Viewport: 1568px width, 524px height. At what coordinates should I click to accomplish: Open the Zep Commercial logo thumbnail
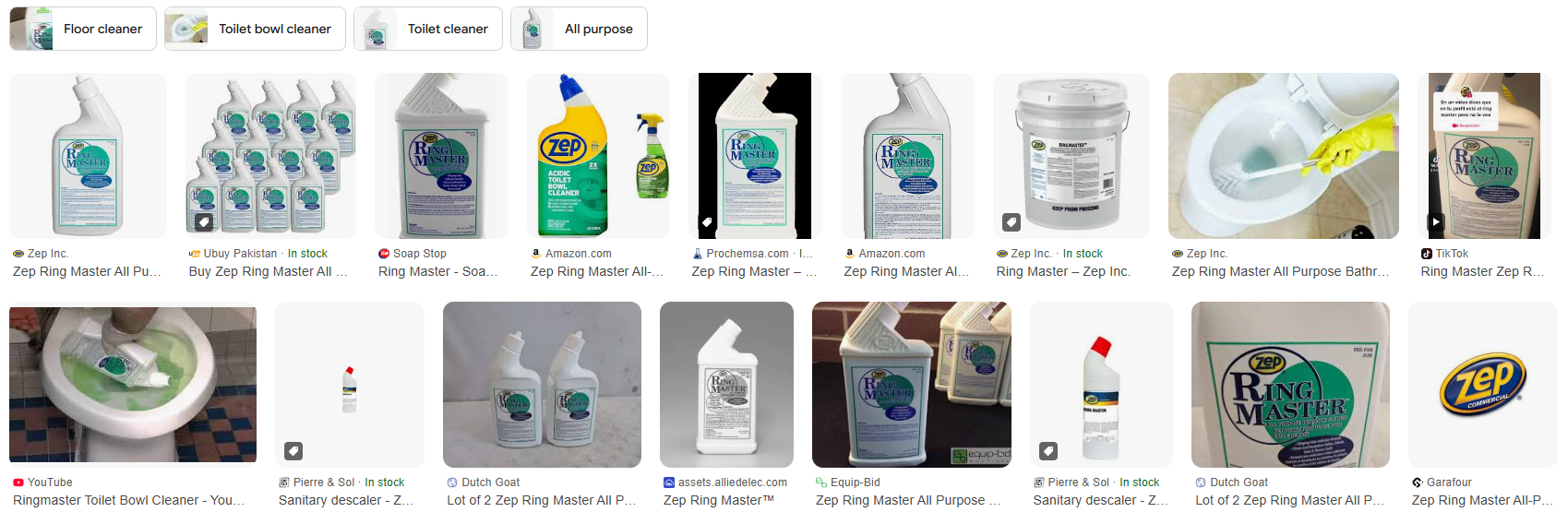1483,385
